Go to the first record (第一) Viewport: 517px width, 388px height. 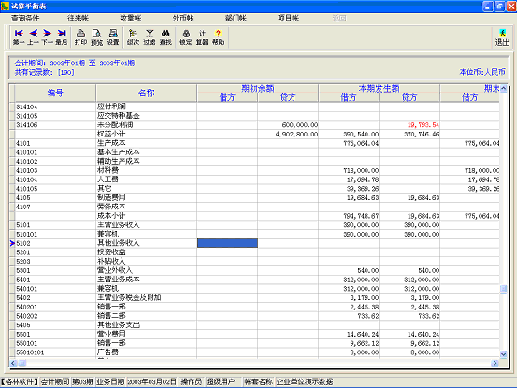[x=19, y=37]
